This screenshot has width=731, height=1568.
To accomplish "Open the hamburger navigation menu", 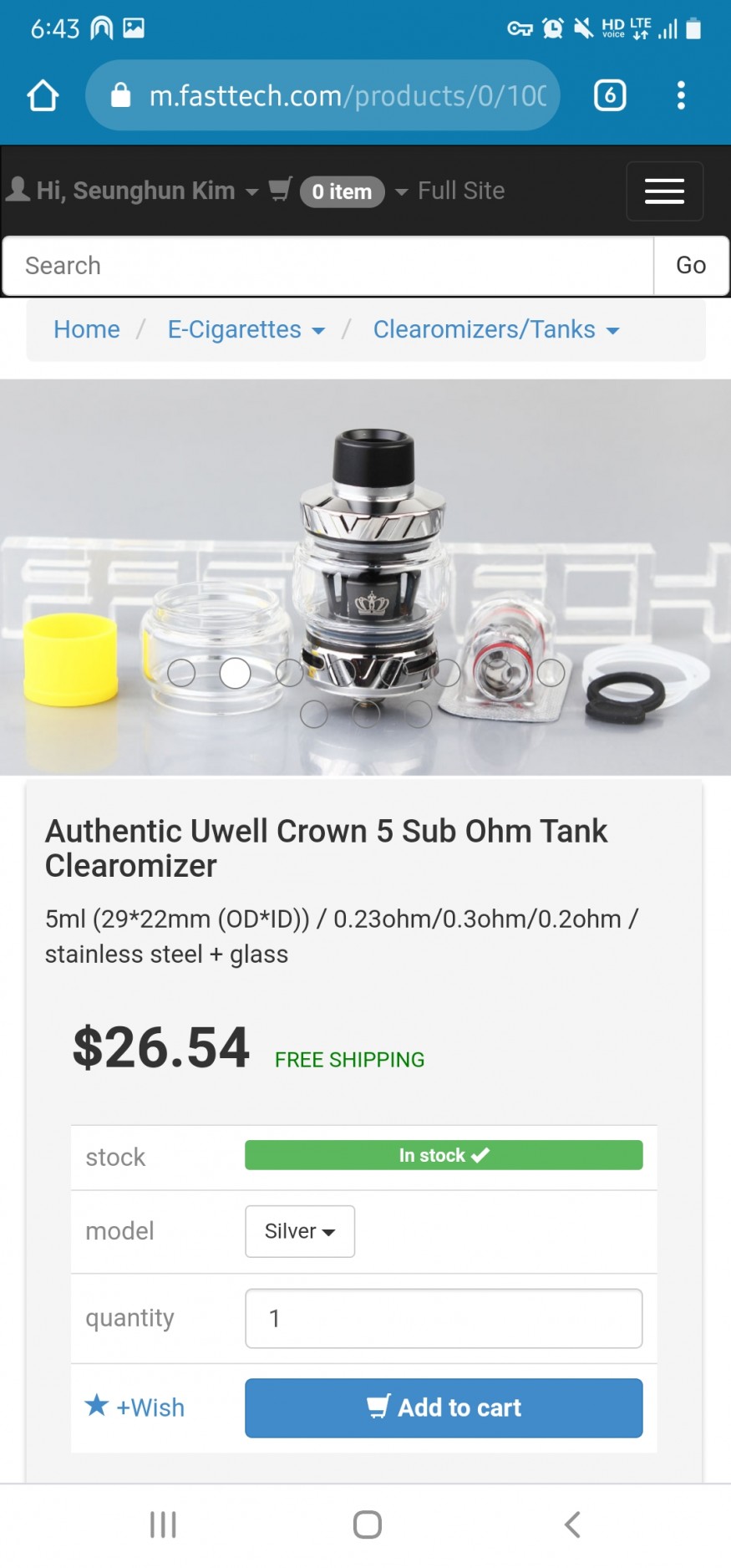I will click(664, 191).
